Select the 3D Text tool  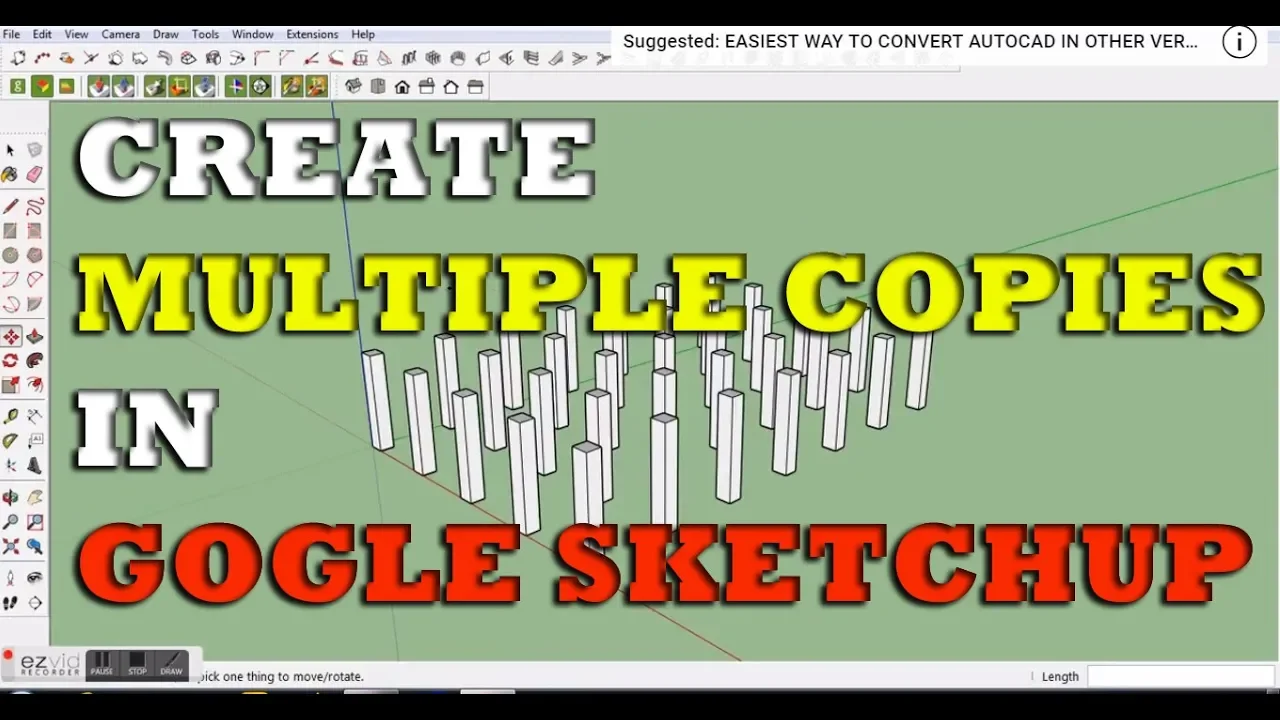pos(35,466)
